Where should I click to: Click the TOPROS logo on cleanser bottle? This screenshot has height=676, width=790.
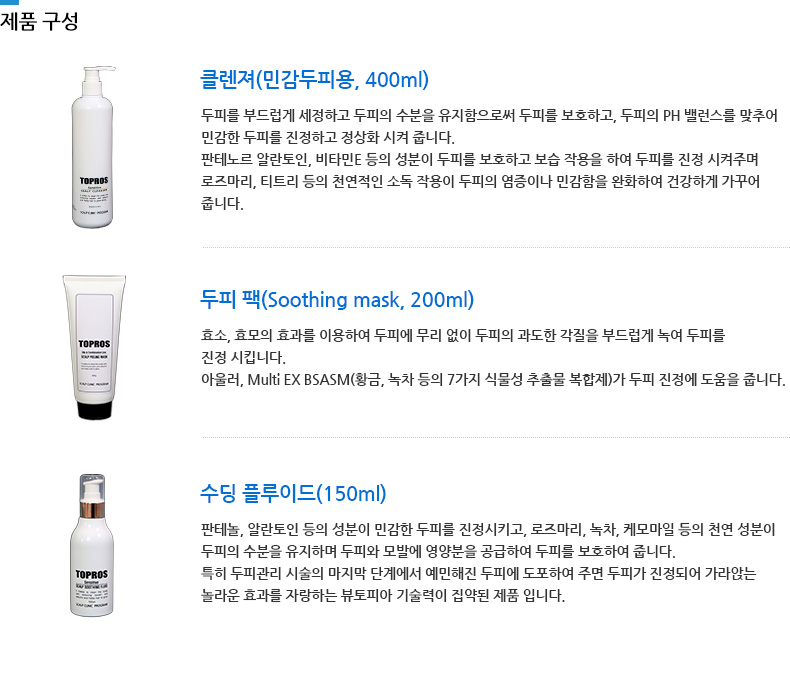pos(94,181)
